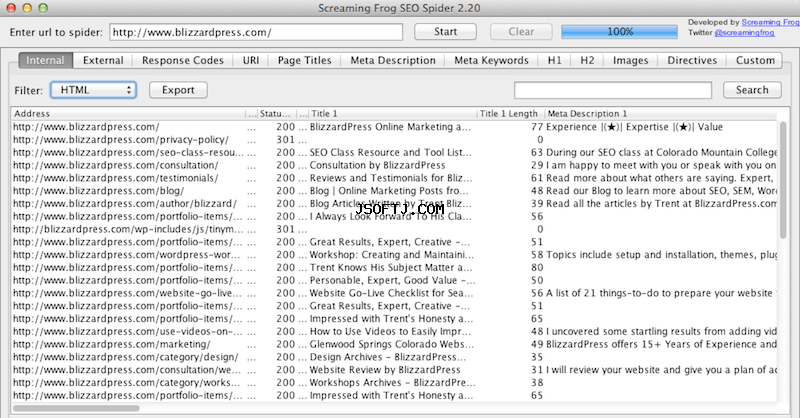
Task: Open the HTML filter dropdown
Action: point(93,90)
